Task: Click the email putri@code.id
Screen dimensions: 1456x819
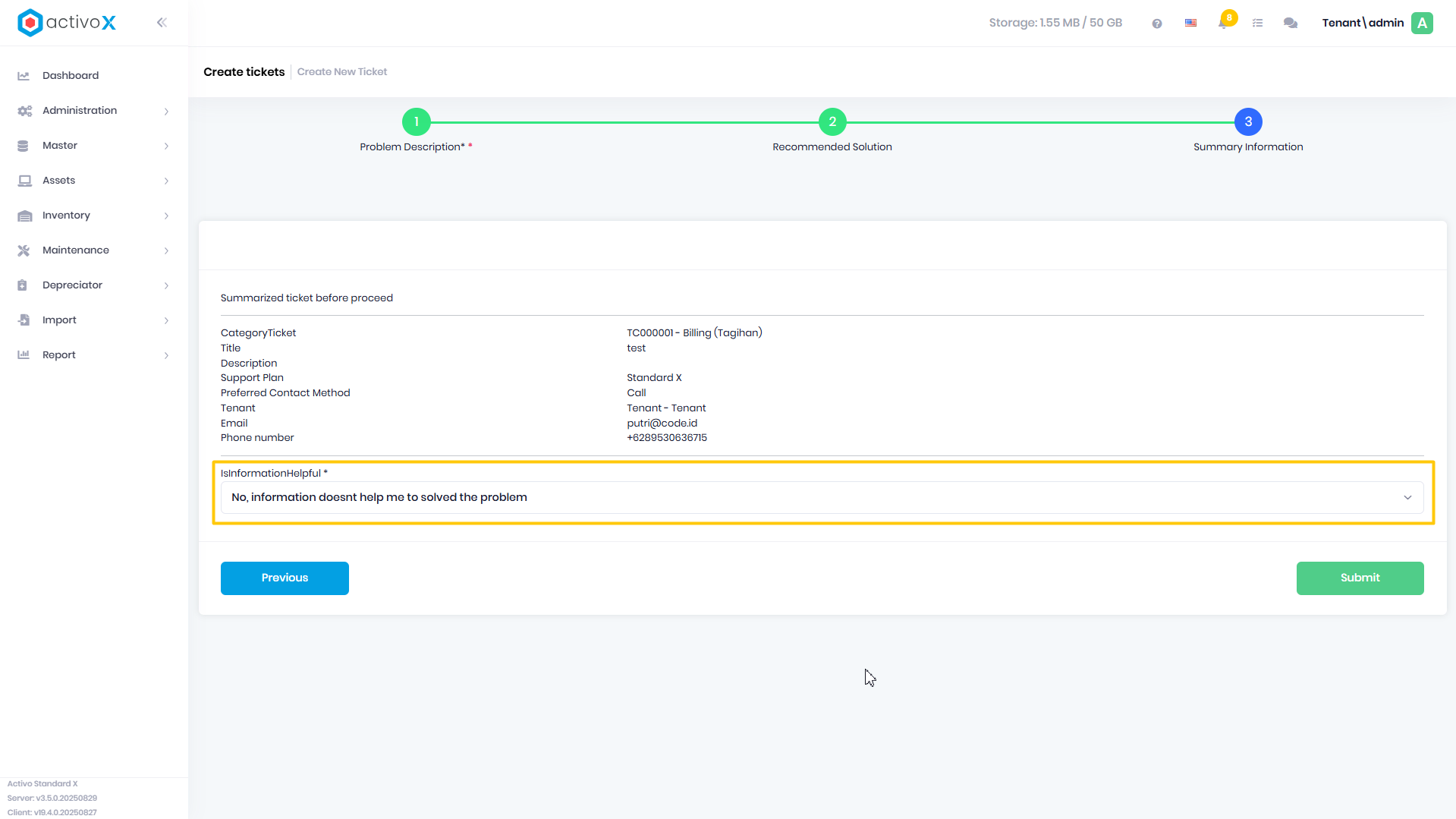Action: [662, 424]
